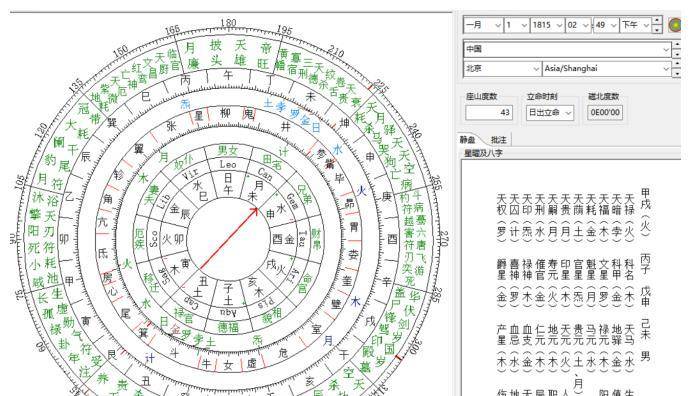The image size is (691, 396).
Task: Click the Leo segment in the zodiac ring
Action: tap(228, 164)
